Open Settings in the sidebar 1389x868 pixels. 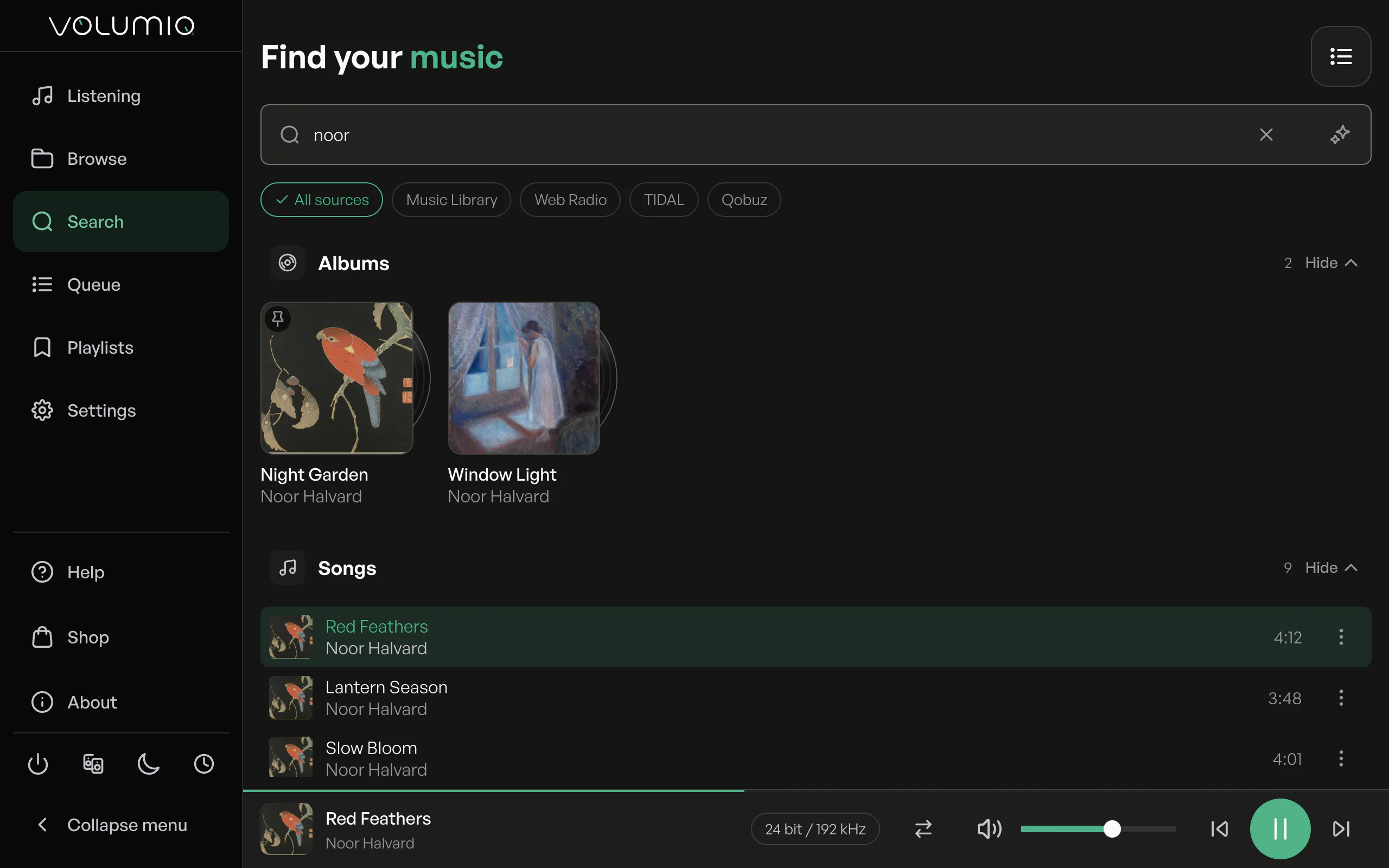point(120,411)
